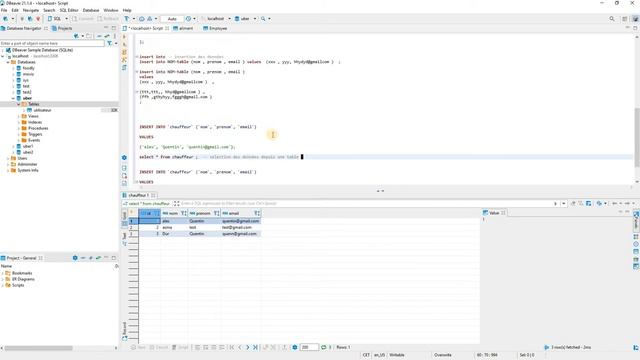Click the results configuration gear icon
Viewport: 640px width, 360px height.
pos(295,347)
